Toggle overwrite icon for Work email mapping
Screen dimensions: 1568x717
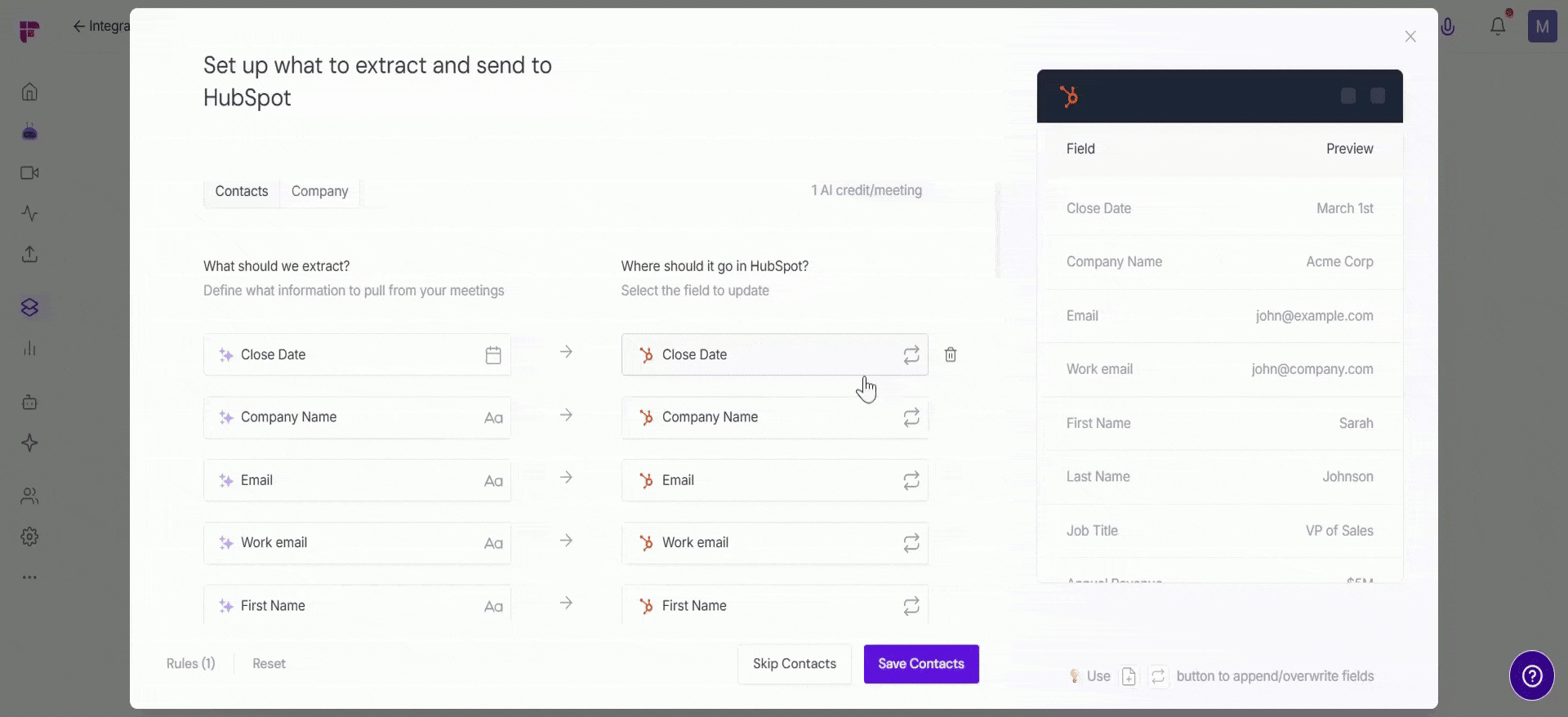[x=911, y=543]
